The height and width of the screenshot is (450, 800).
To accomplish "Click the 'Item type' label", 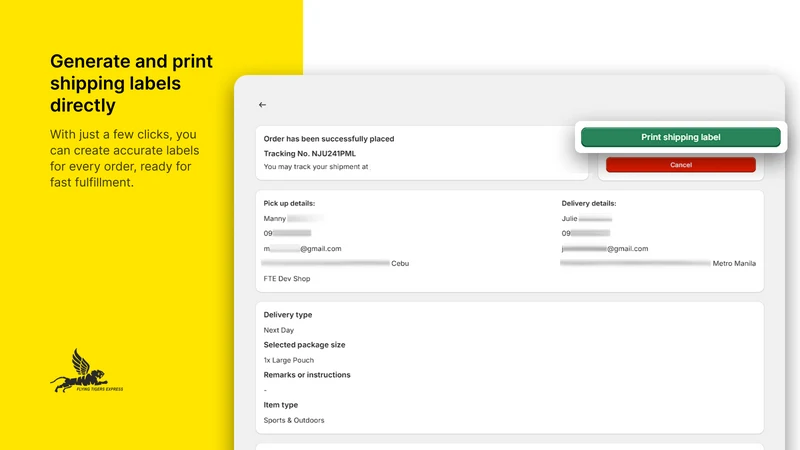I will 281,405.
